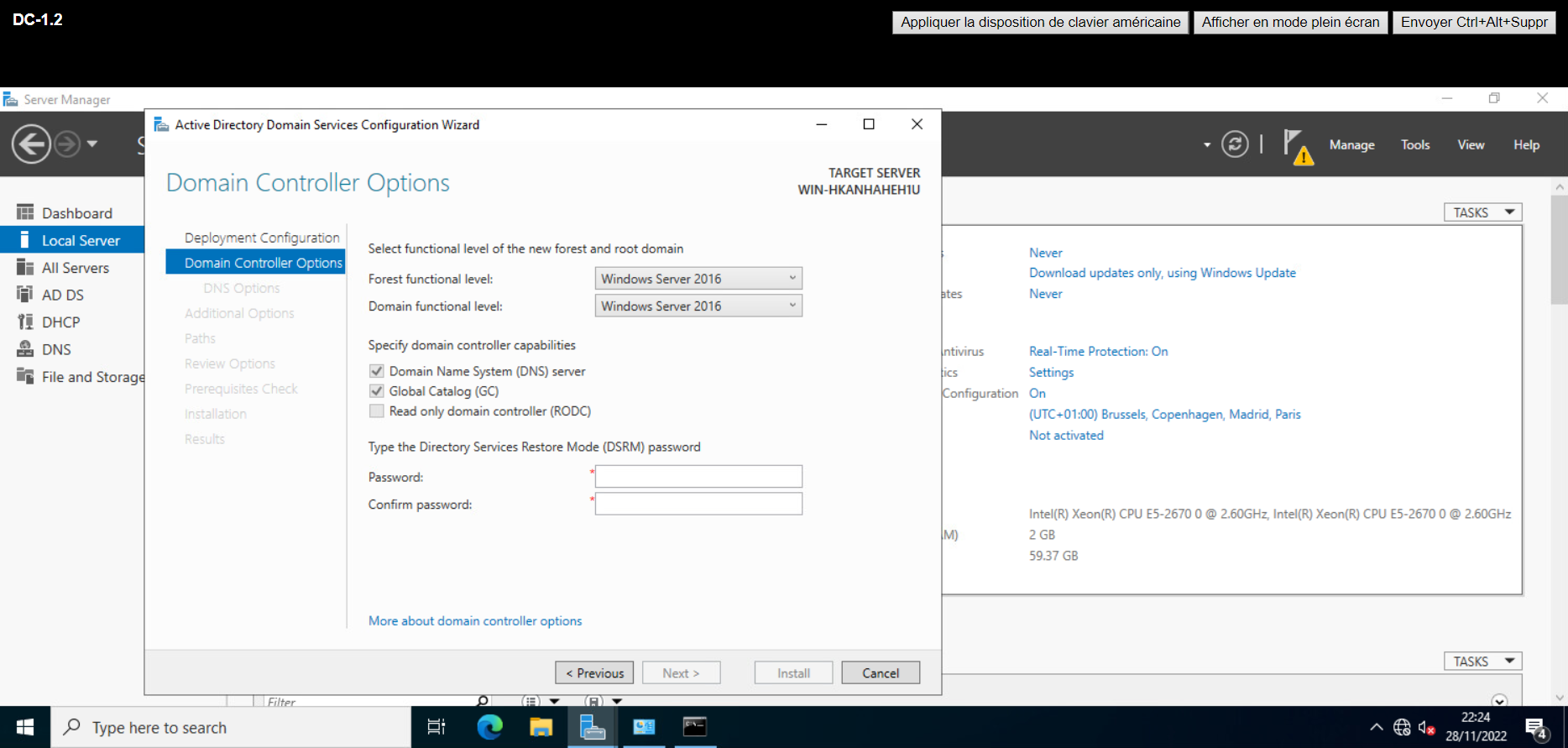Viewport: 1568px width, 748px height.
Task: Go to Deployment Configuration wizard step
Action: click(262, 238)
